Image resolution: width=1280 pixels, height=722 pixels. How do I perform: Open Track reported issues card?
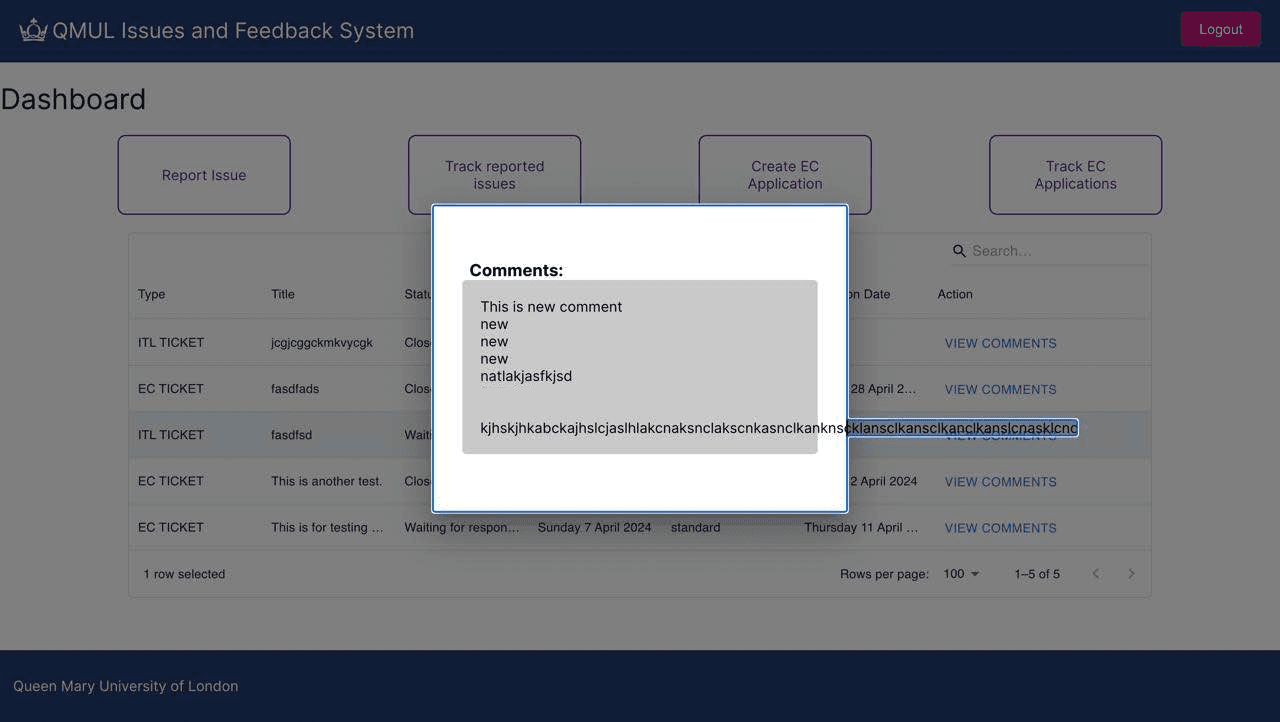tap(494, 174)
